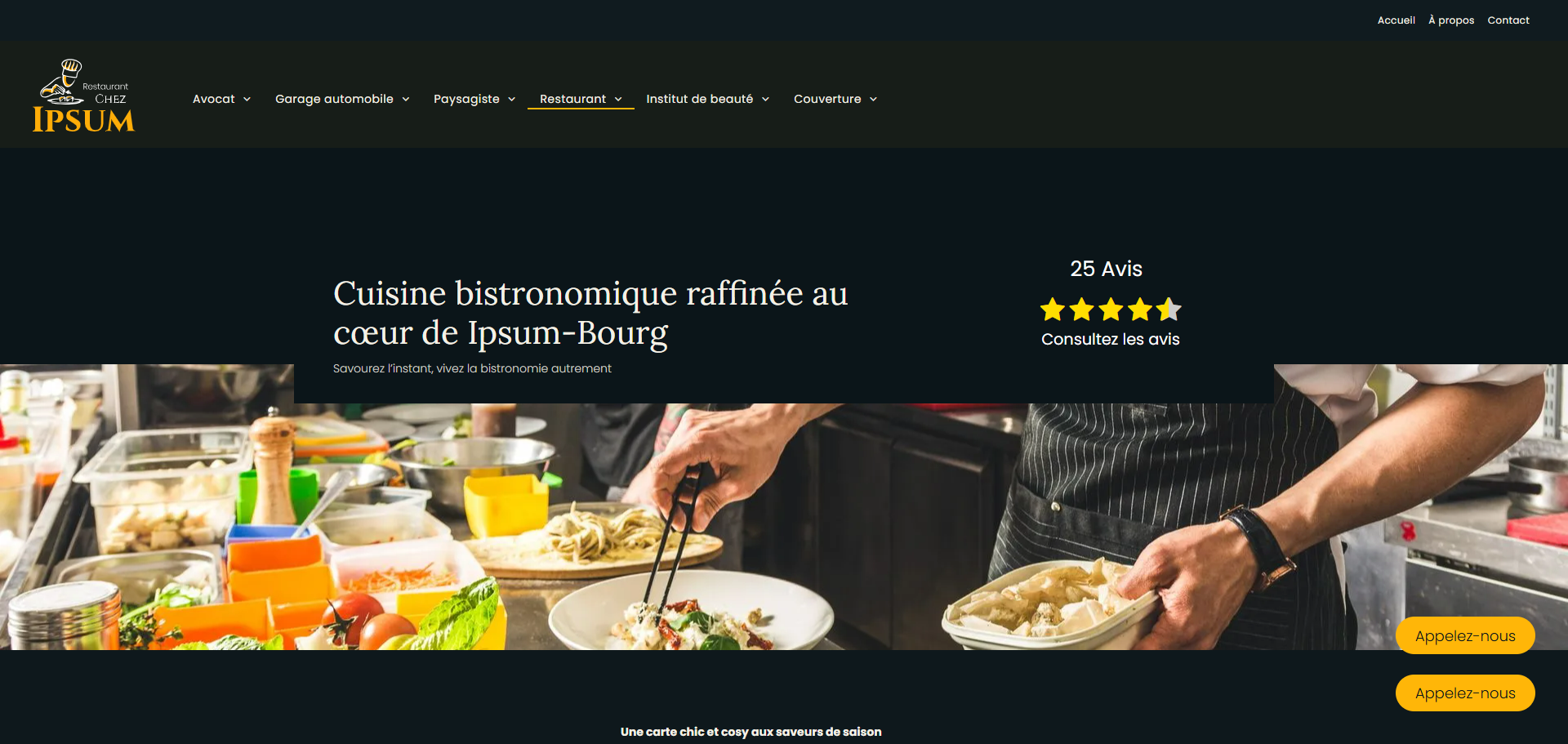Open the Contact link
The image size is (1568, 744).
[1508, 20]
